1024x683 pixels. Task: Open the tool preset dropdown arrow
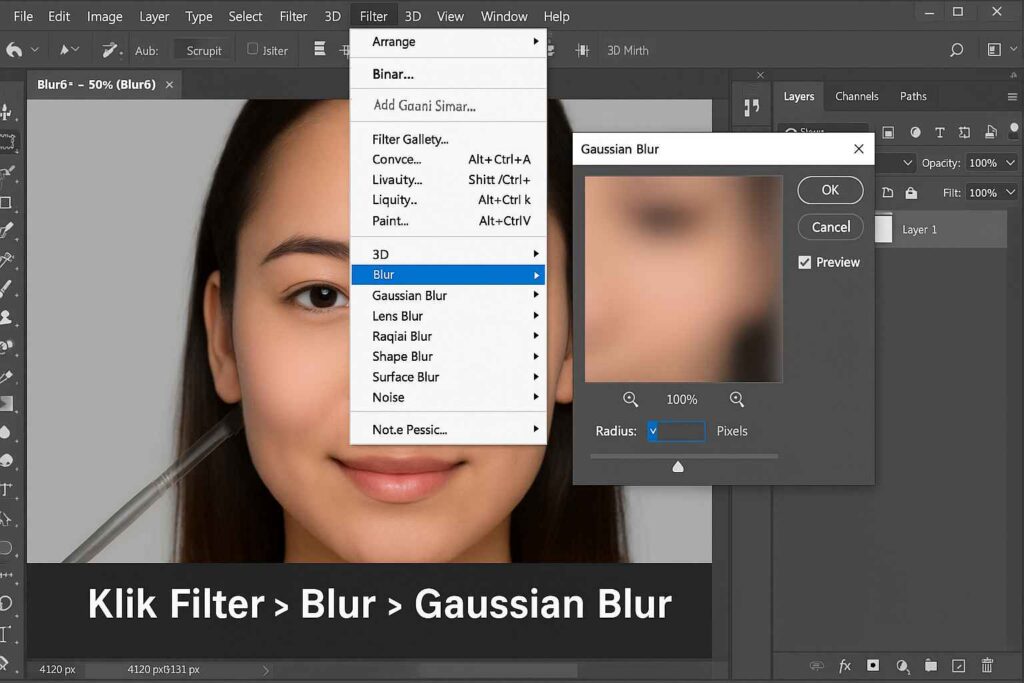(75, 50)
